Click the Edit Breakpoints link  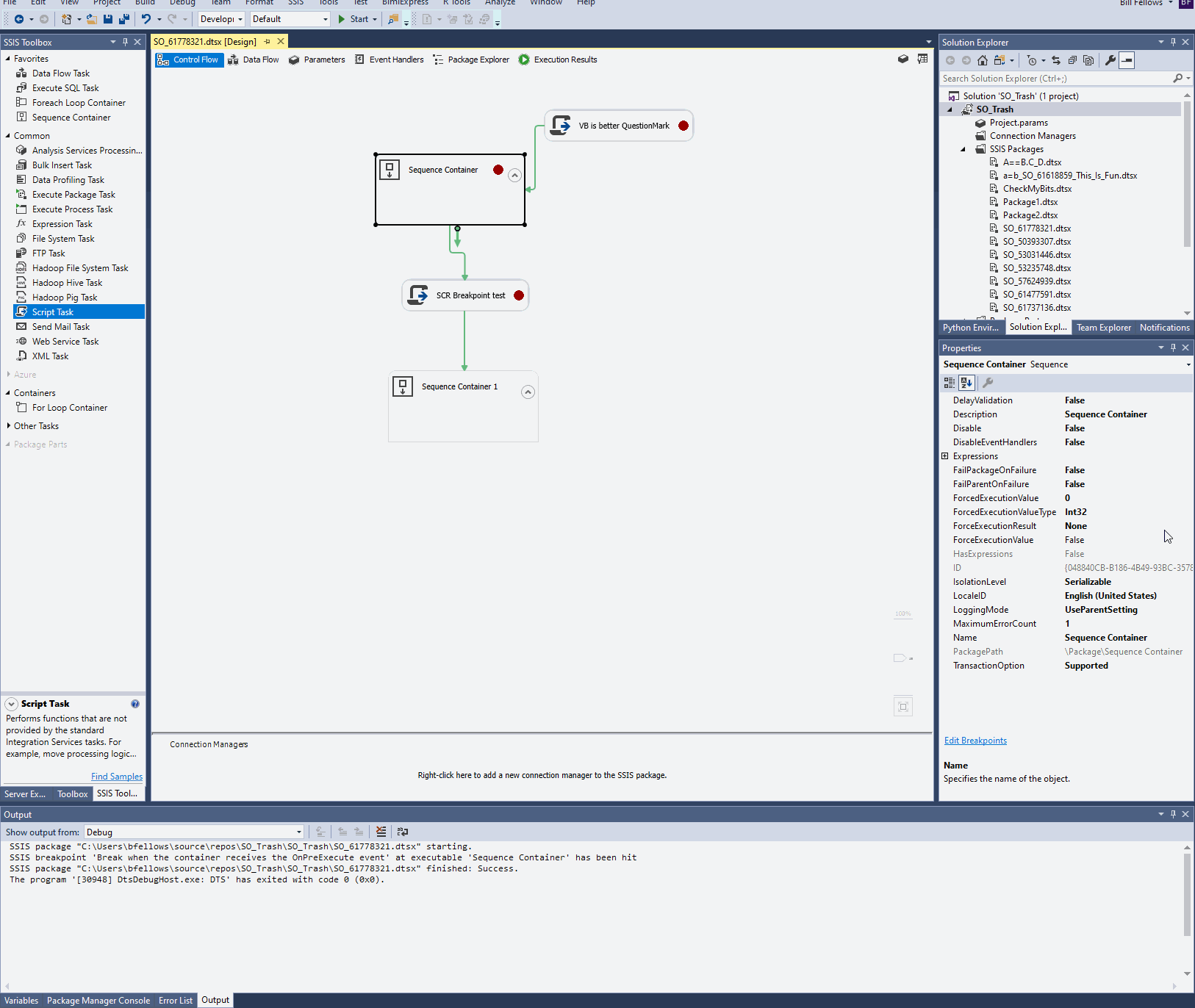tap(975, 740)
